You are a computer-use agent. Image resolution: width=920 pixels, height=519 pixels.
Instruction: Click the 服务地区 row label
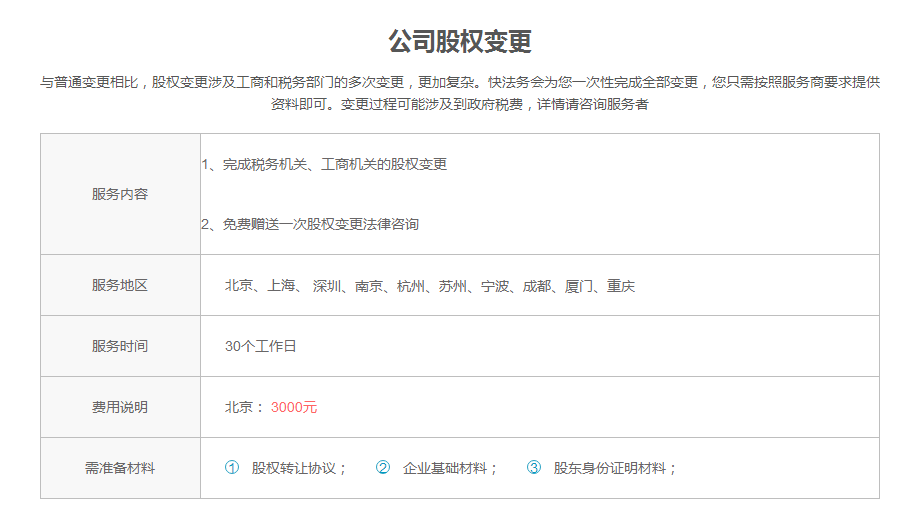point(120,285)
